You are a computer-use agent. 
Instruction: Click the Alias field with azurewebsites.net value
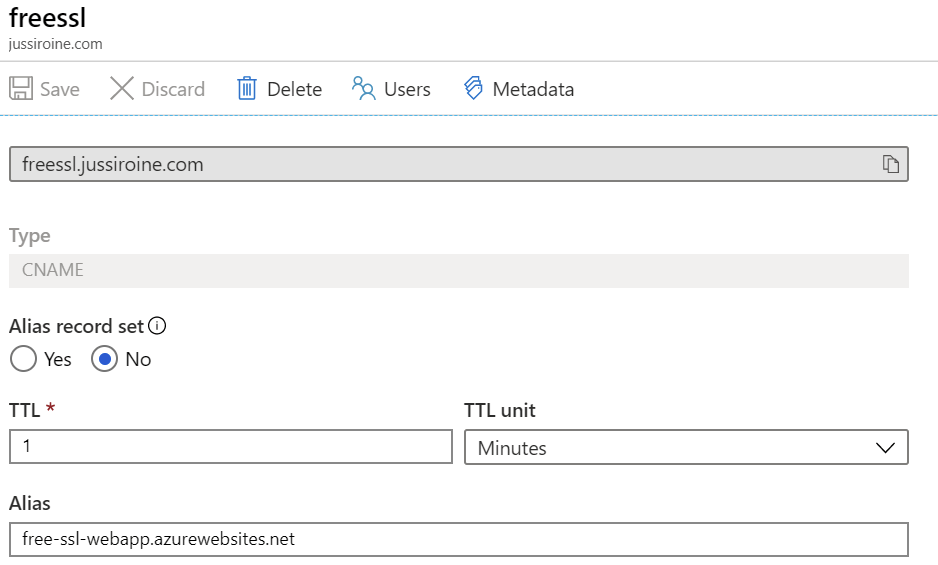click(459, 539)
